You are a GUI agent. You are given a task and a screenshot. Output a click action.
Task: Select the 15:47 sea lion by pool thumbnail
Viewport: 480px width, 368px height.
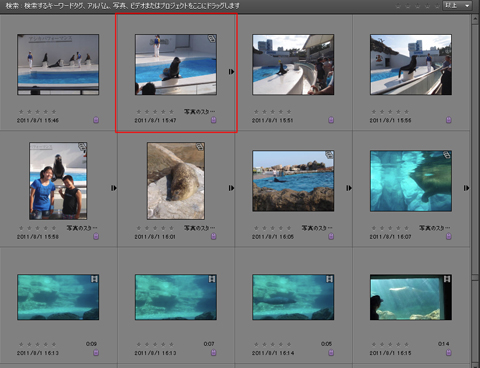tap(176, 65)
